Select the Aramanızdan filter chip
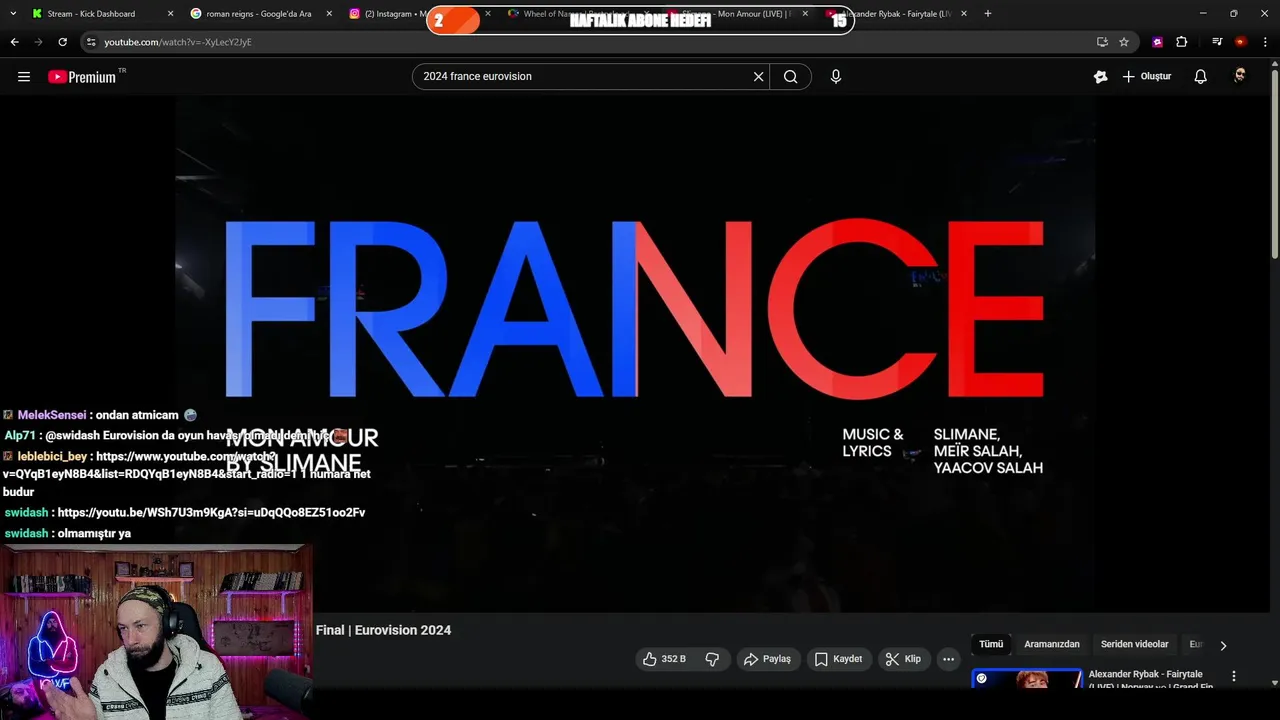 pyautogui.click(x=1052, y=645)
